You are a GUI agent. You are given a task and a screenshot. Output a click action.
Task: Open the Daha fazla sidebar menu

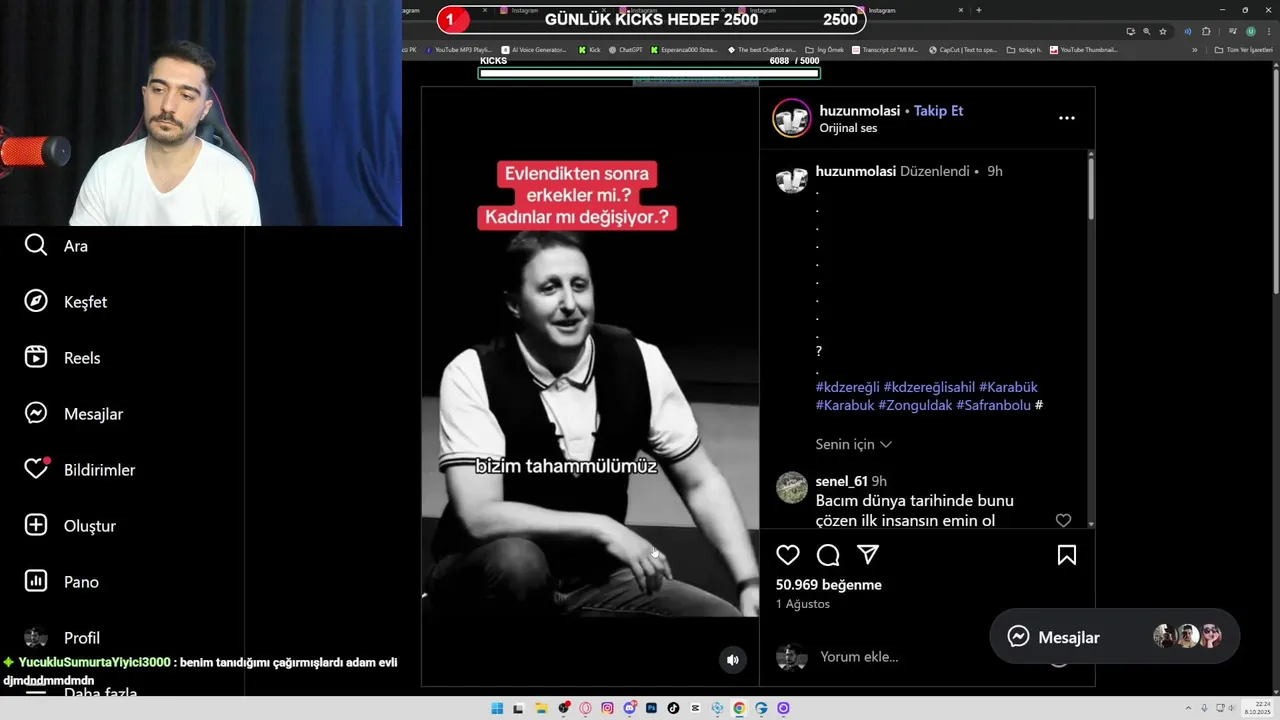(x=80, y=693)
